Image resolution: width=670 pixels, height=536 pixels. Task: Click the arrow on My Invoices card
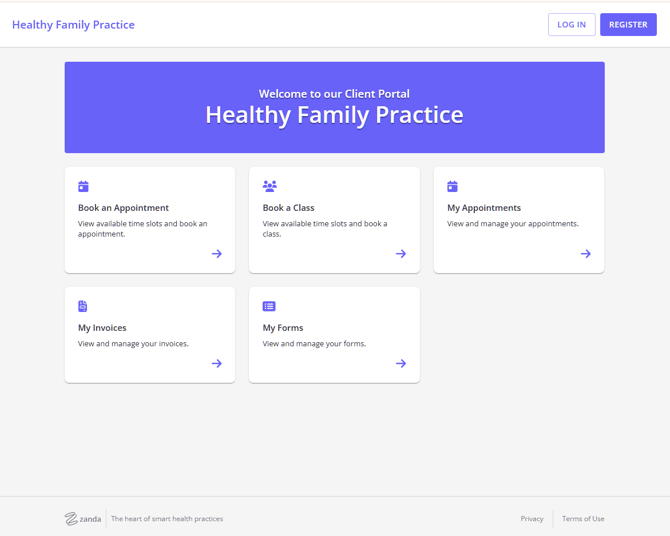[x=216, y=364]
